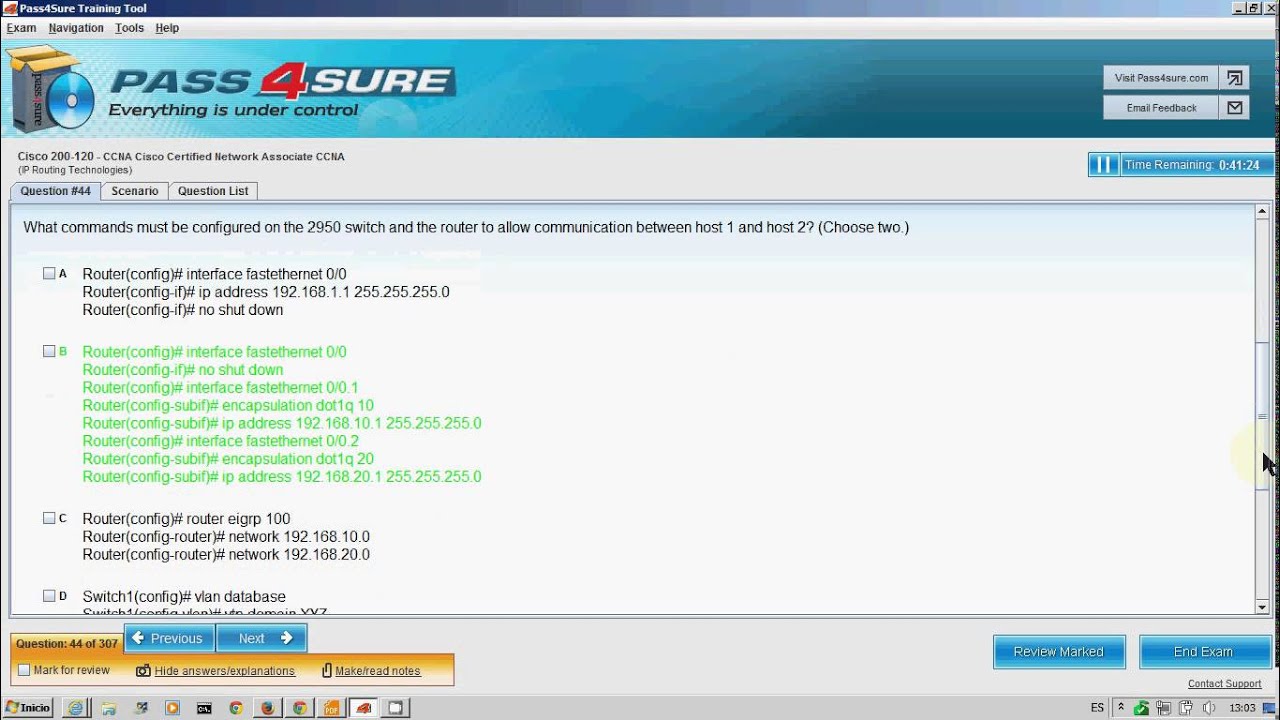The height and width of the screenshot is (720, 1280).
Task: Open the Navigation menu
Action: (76, 28)
